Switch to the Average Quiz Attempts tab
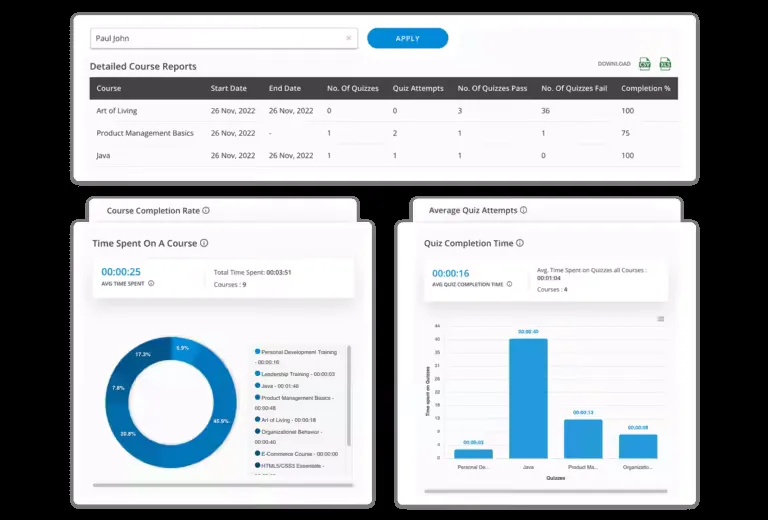The height and width of the screenshot is (520, 768). click(546, 210)
